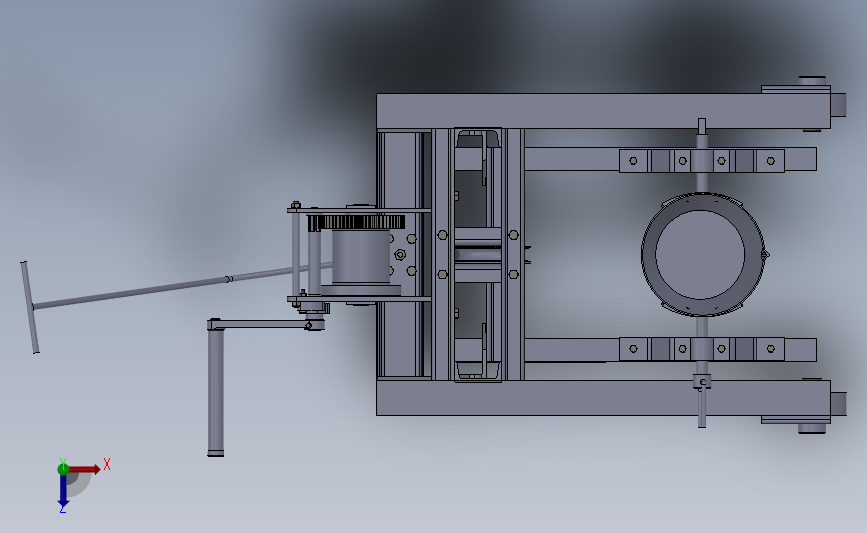Select the large circular ring component
The width and height of the screenshot is (867, 533).
pos(703,254)
